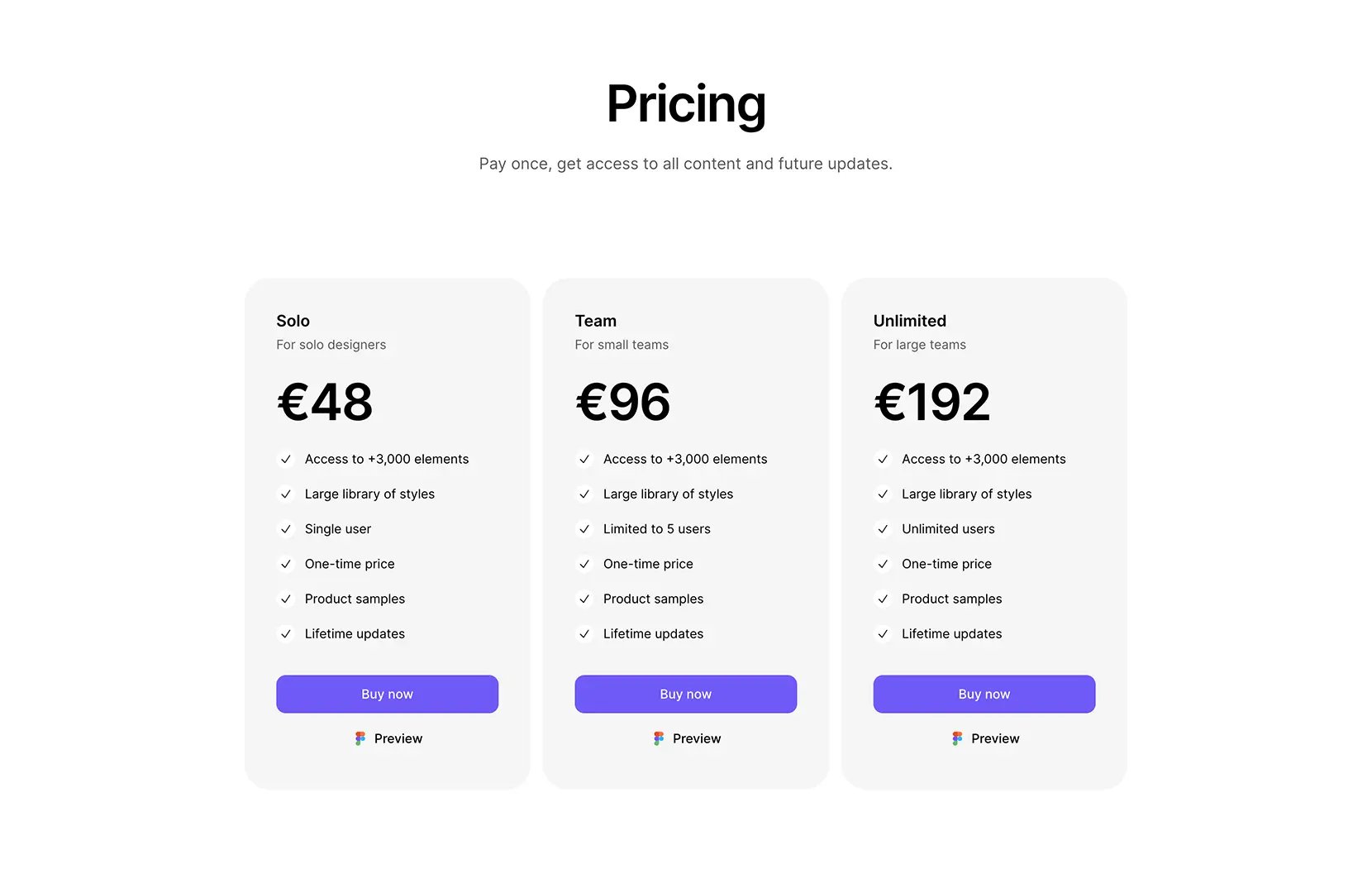Click checkmark by Team Product samples

coord(584,599)
